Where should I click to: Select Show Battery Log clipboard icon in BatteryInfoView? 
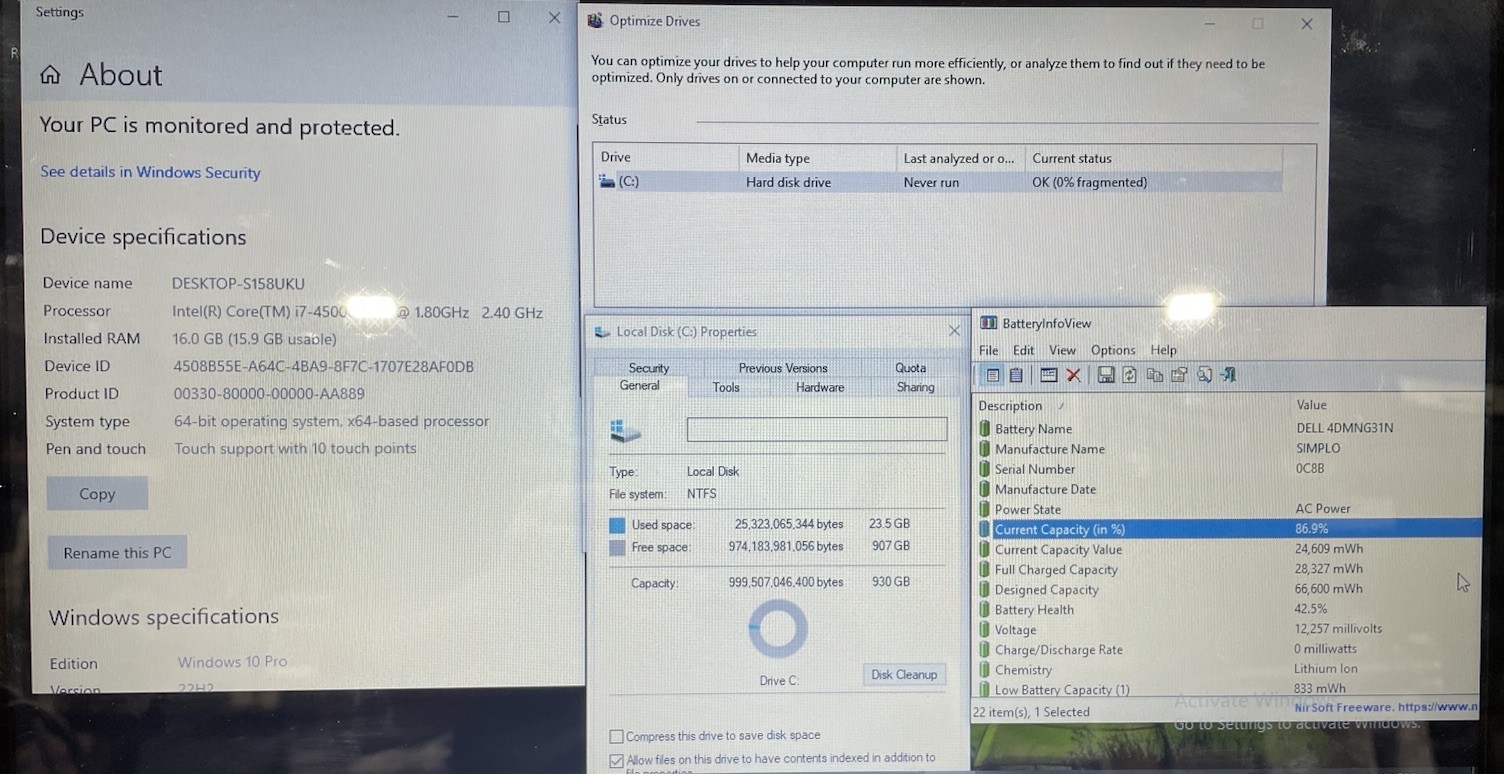coord(1016,375)
